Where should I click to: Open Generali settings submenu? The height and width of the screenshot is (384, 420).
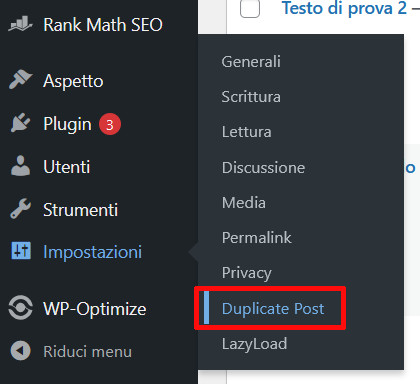(x=251, y=62)
